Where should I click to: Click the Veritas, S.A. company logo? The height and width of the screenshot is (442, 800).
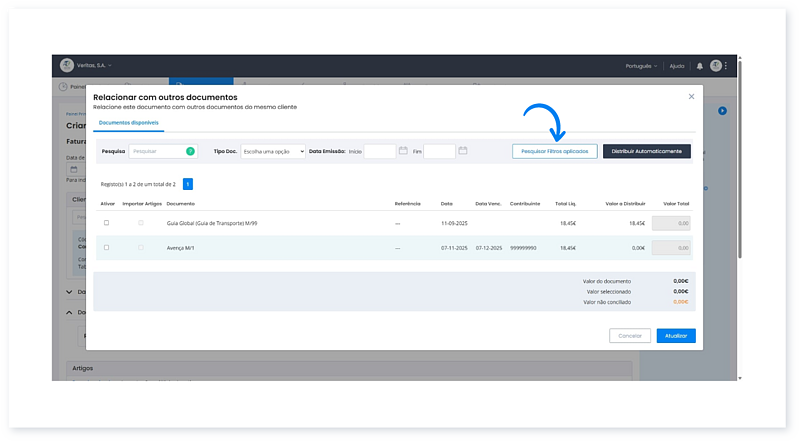67,66
